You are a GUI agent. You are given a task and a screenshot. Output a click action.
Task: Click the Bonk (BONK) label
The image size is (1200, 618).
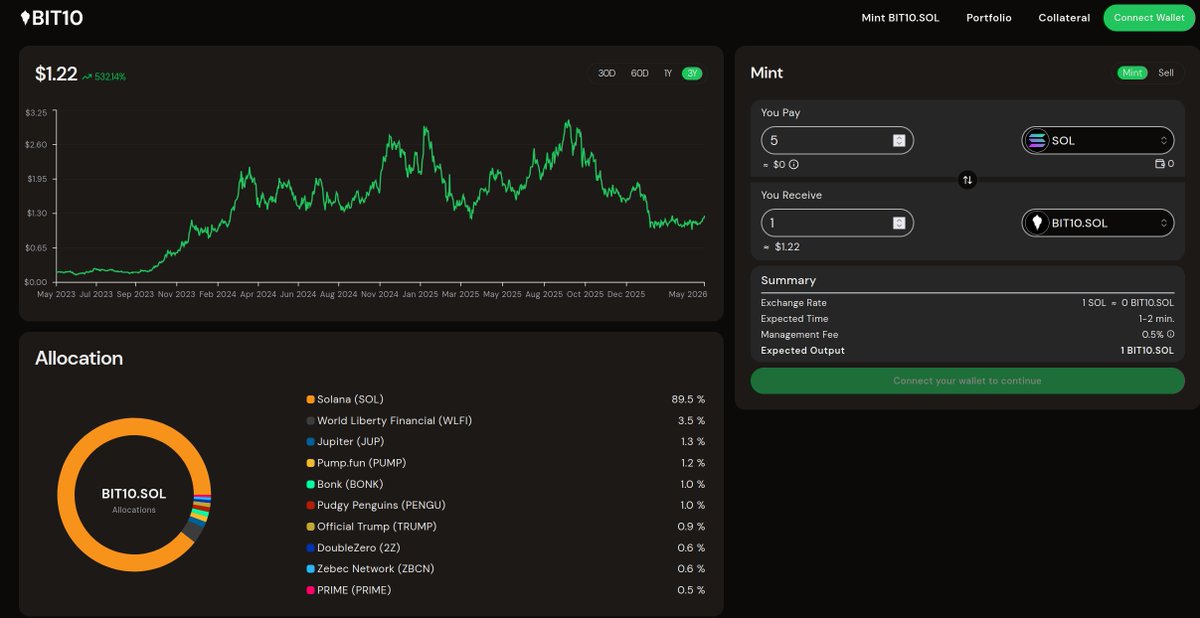(x=351, y=484)
